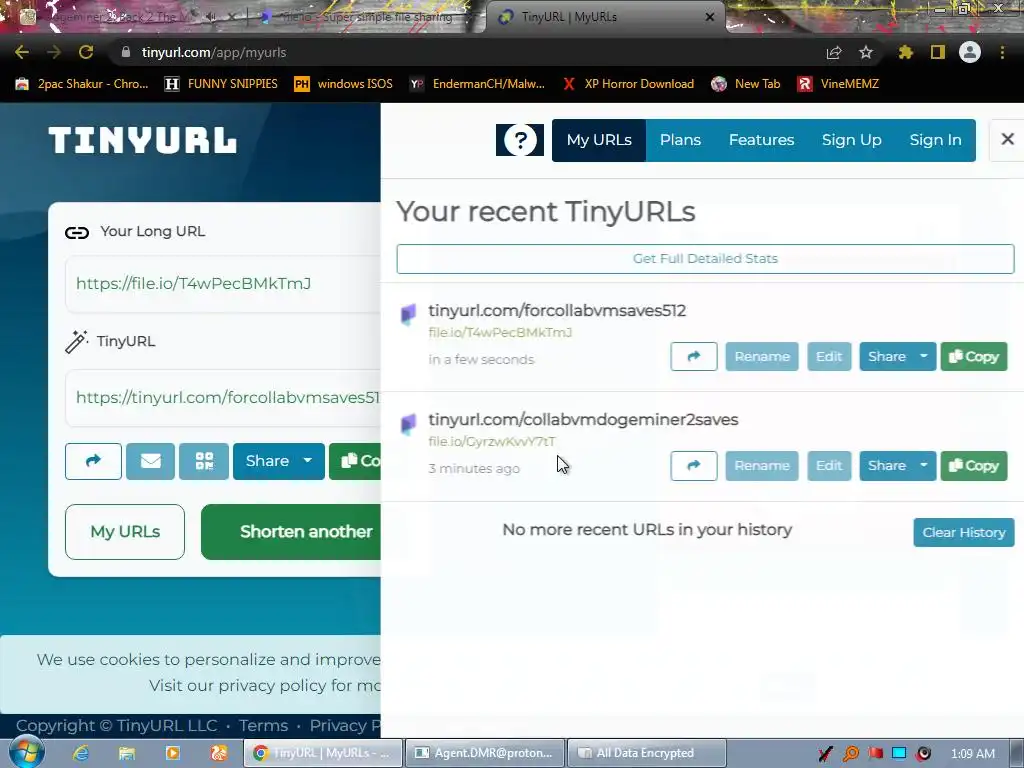This screenshot has width=1024, height=768.
Task: Go back with the browser back arrow
Action: coord(22,52)
